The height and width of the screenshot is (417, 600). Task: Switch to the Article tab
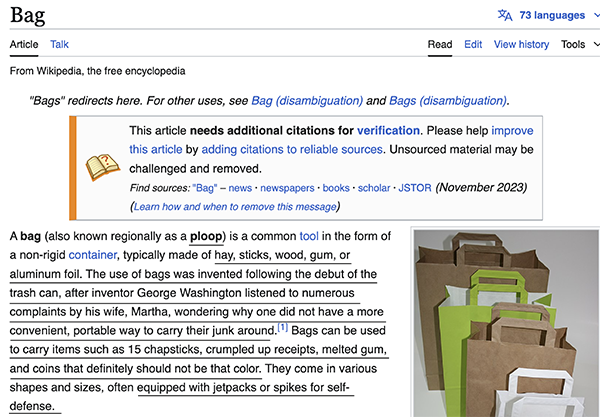[24, 44]
